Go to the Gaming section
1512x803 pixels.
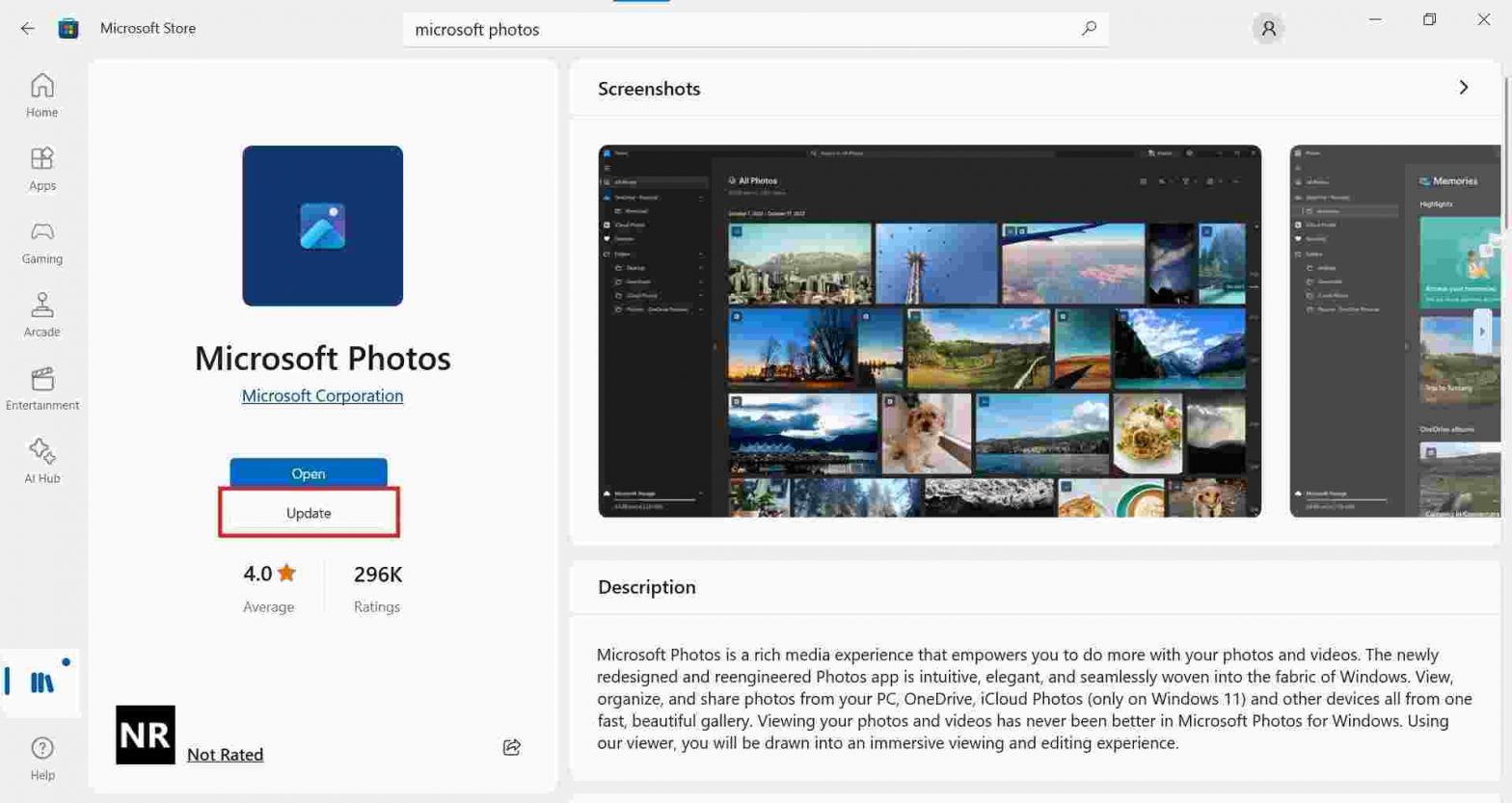41,242
